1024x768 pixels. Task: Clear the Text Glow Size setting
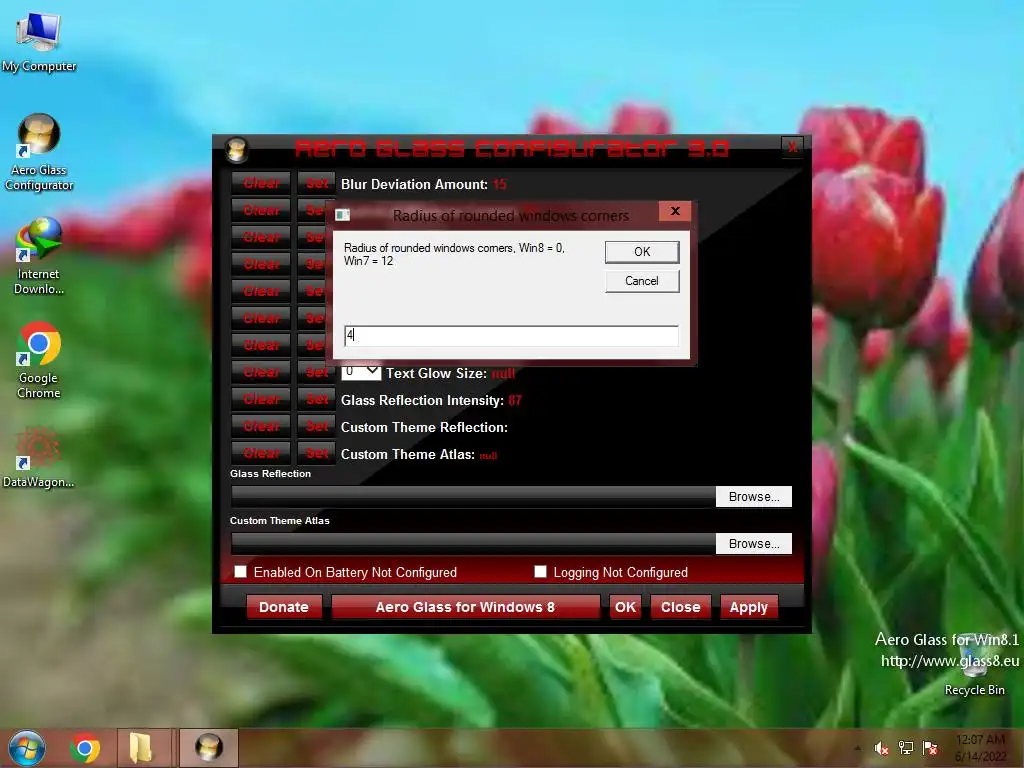(x=261, y=372)
